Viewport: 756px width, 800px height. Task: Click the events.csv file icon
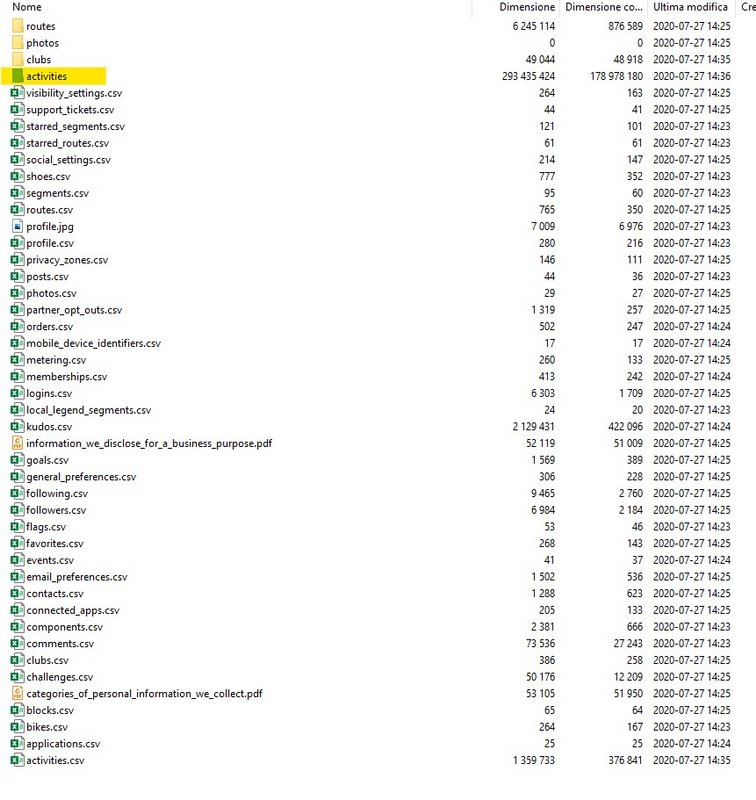(17, 560)
